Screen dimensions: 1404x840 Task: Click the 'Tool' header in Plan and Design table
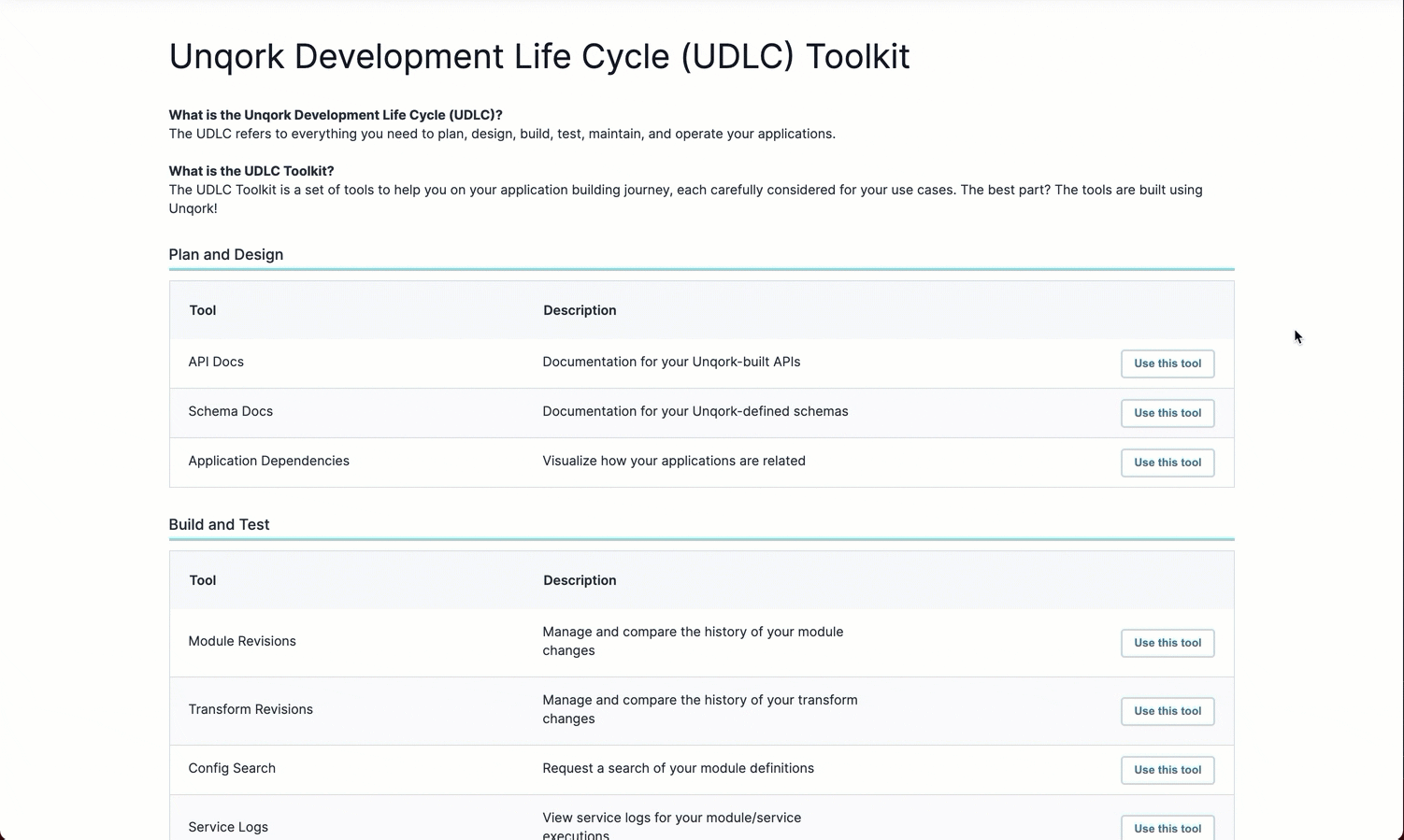coord(203,310)
